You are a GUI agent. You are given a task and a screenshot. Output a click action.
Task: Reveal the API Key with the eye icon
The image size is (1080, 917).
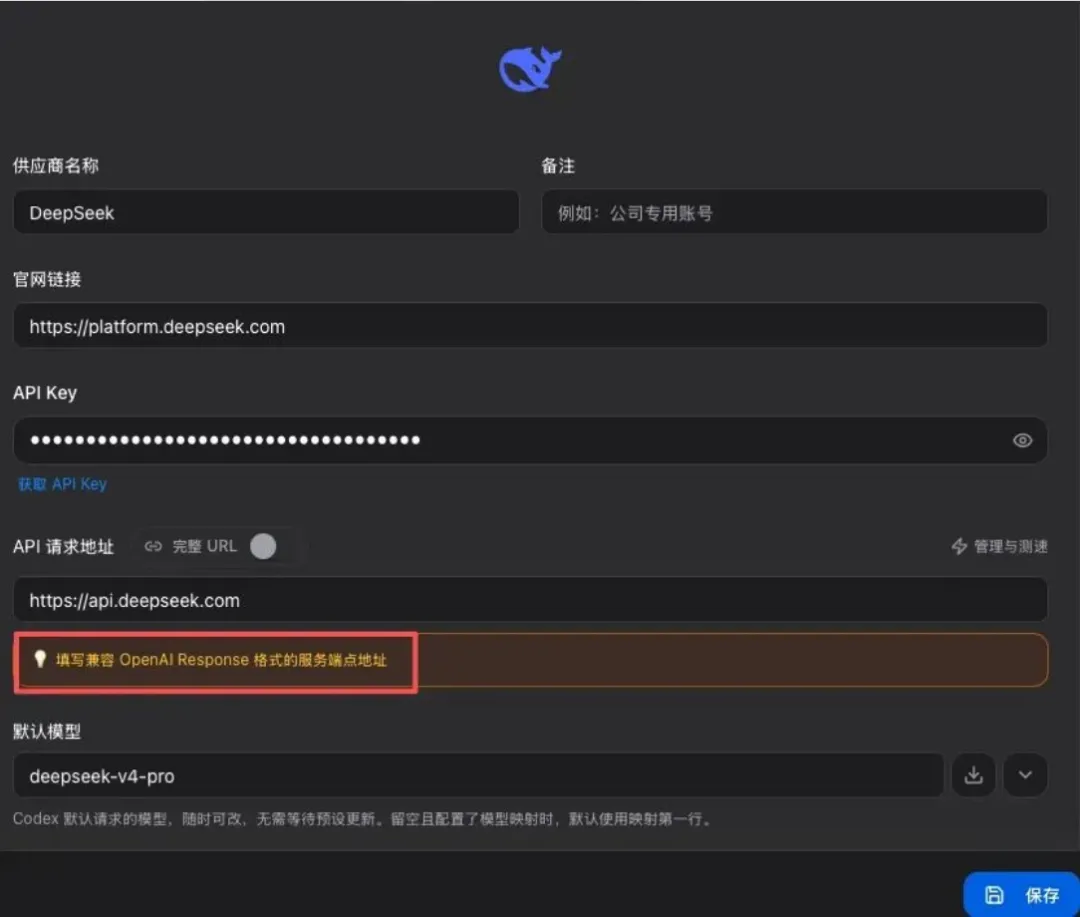[1022, 440]
